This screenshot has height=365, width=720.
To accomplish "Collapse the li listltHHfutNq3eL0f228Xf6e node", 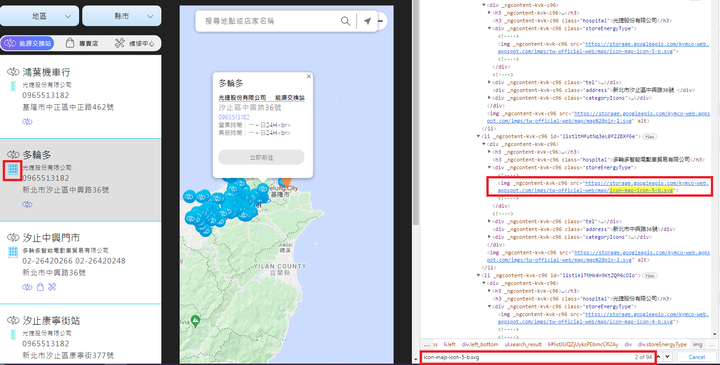I will [478, 136].
